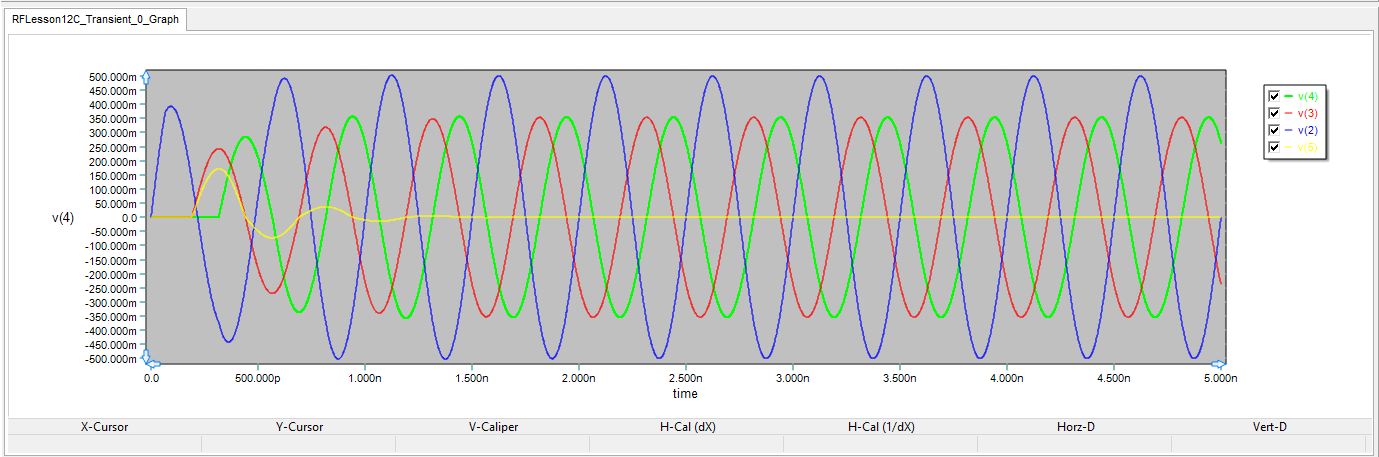Click the green v(4) legend label
This screenshot has width=1379, height=457.
(x=1307, y=96)
